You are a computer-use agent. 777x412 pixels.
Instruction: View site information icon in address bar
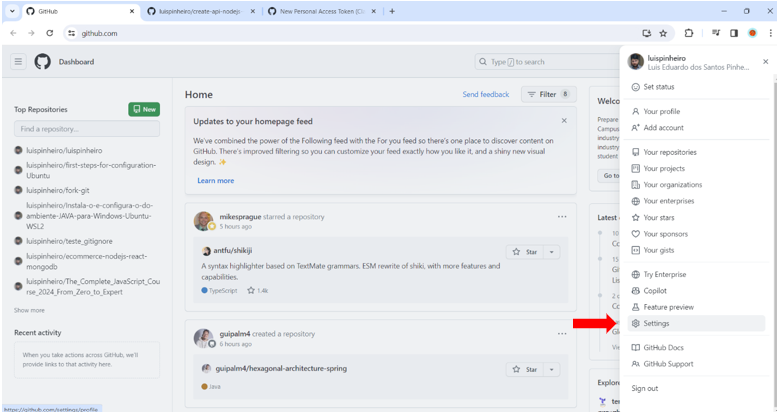coord(72,33)
